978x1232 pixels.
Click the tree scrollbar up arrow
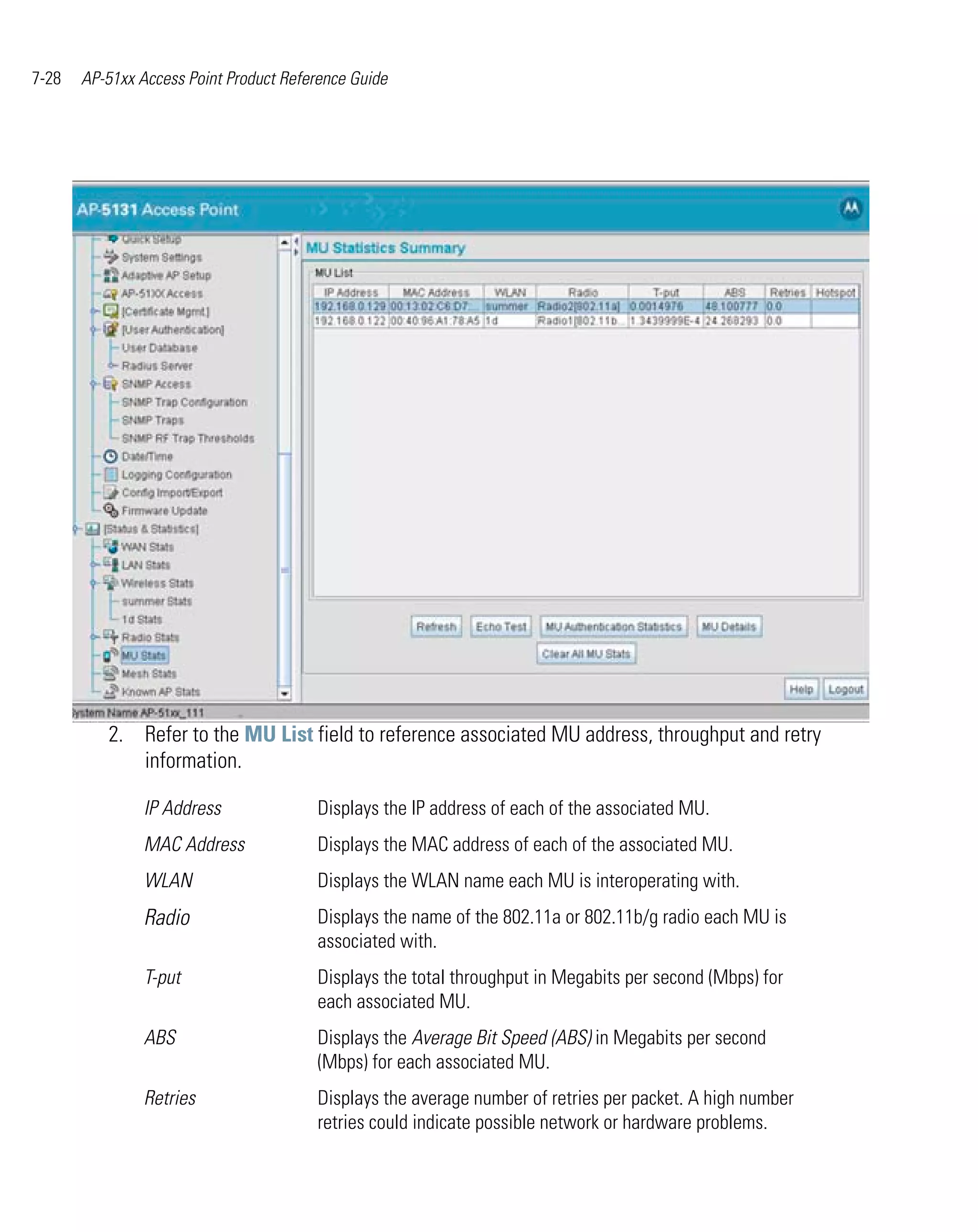(285, 242)
